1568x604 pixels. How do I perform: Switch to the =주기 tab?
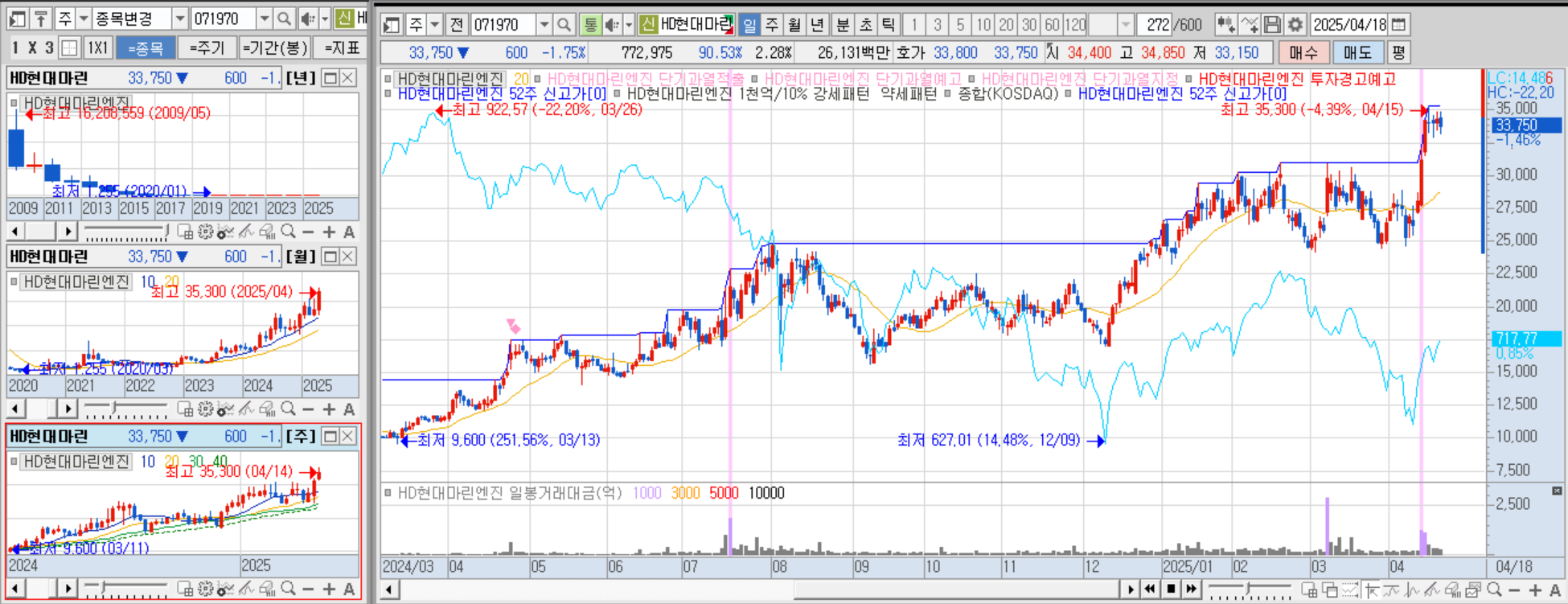tap(207, 48)
